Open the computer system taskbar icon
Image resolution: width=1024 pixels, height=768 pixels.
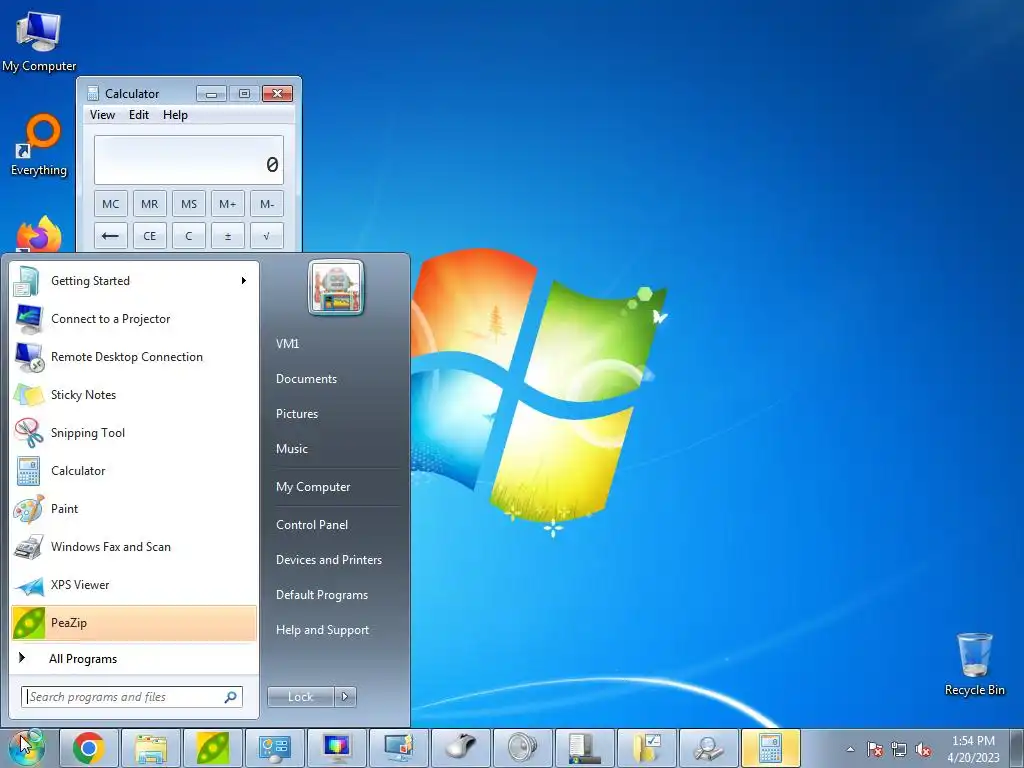[585, 748]
